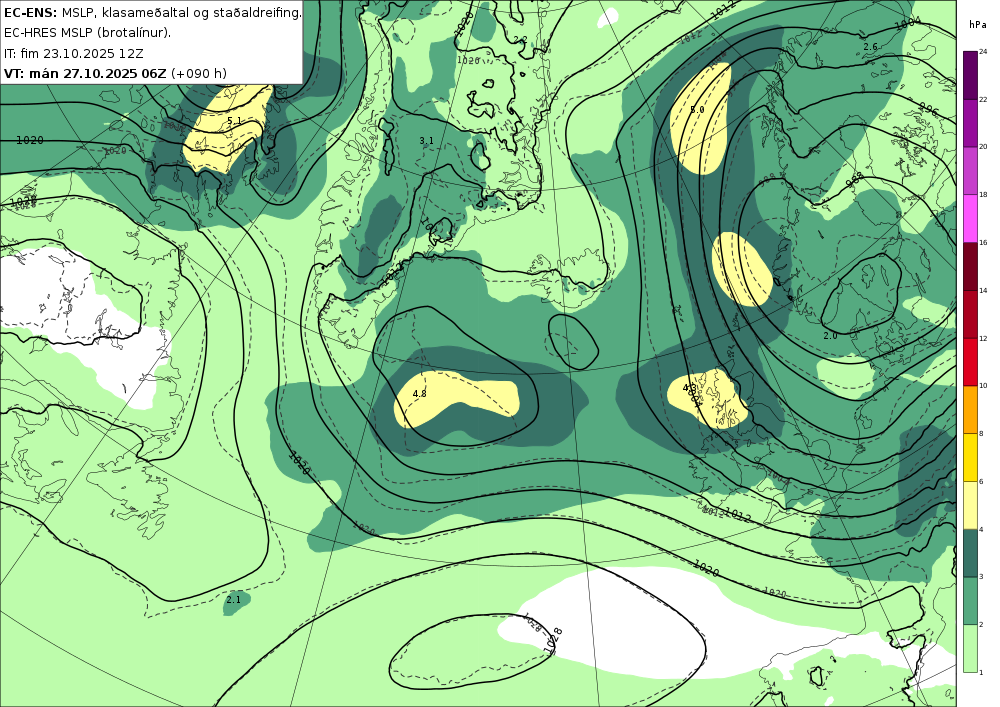Click the 24 tick label on colorbar
Viewport: 1000px width, 707px height.
tap(983, 52)
